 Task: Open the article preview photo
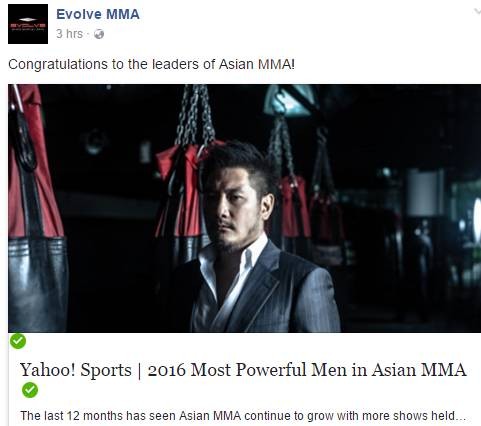244,208
